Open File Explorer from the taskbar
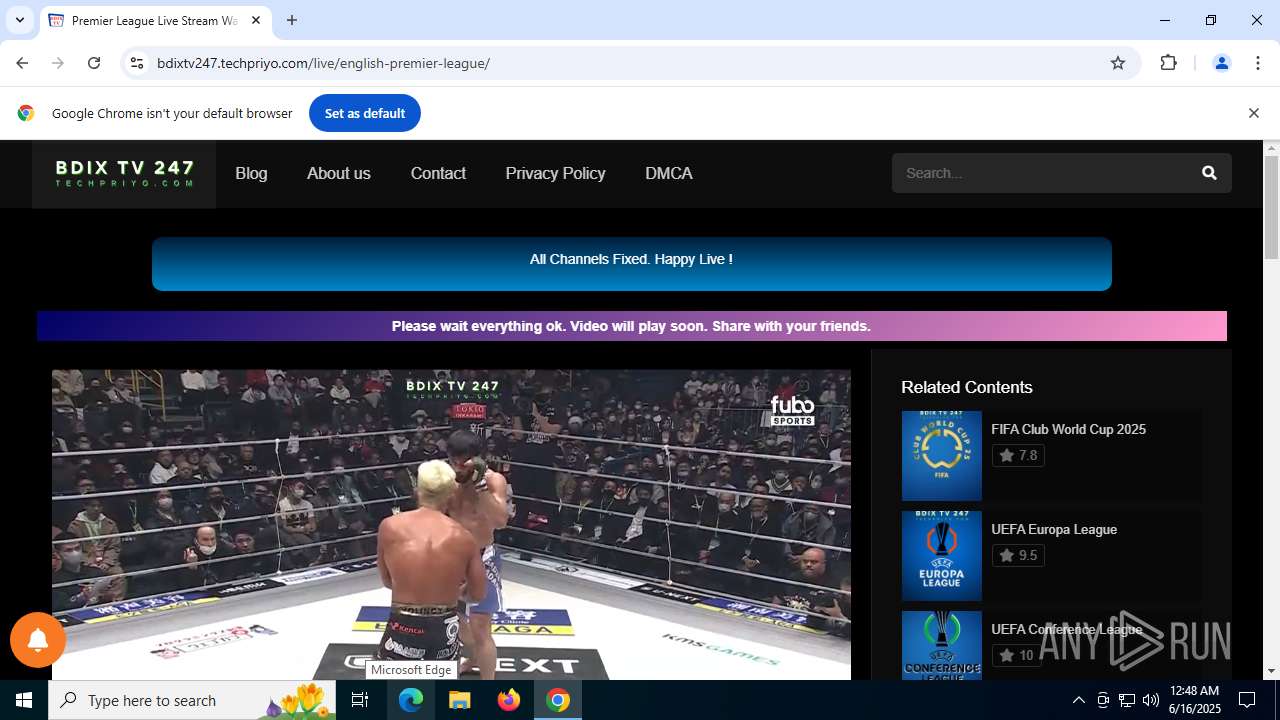Viewport: 1280px width, 720px height. 459,700
